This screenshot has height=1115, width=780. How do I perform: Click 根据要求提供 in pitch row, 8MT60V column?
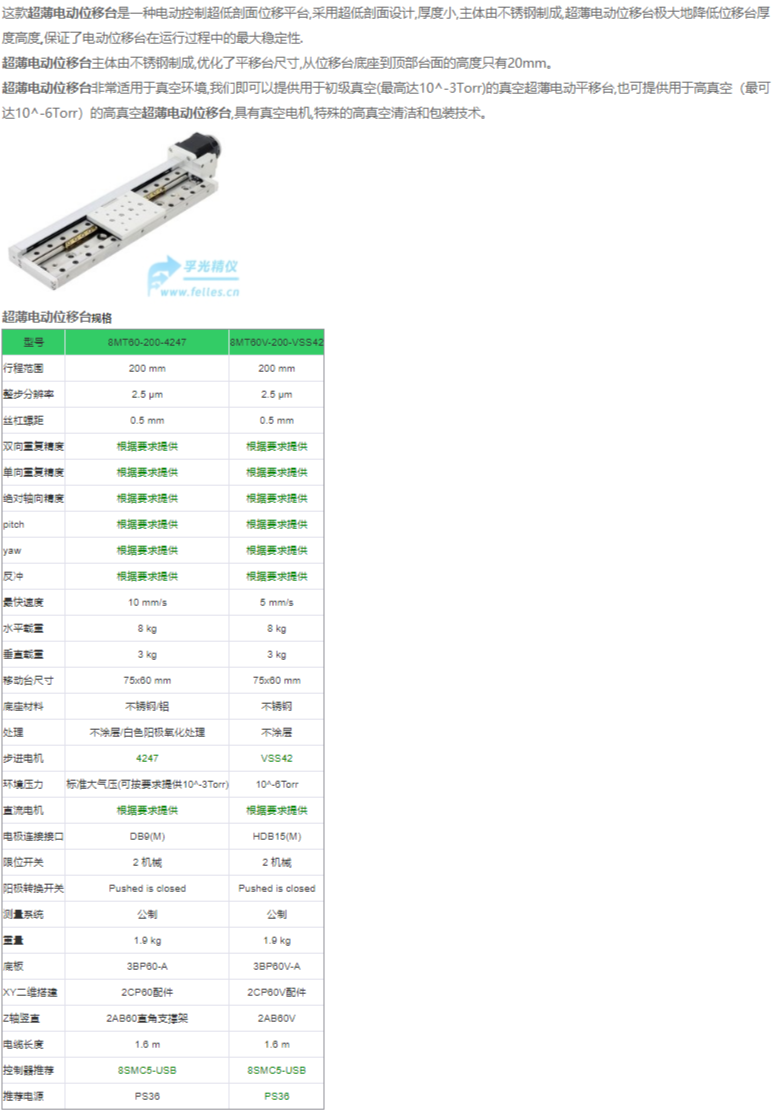(x=277, y=524)
